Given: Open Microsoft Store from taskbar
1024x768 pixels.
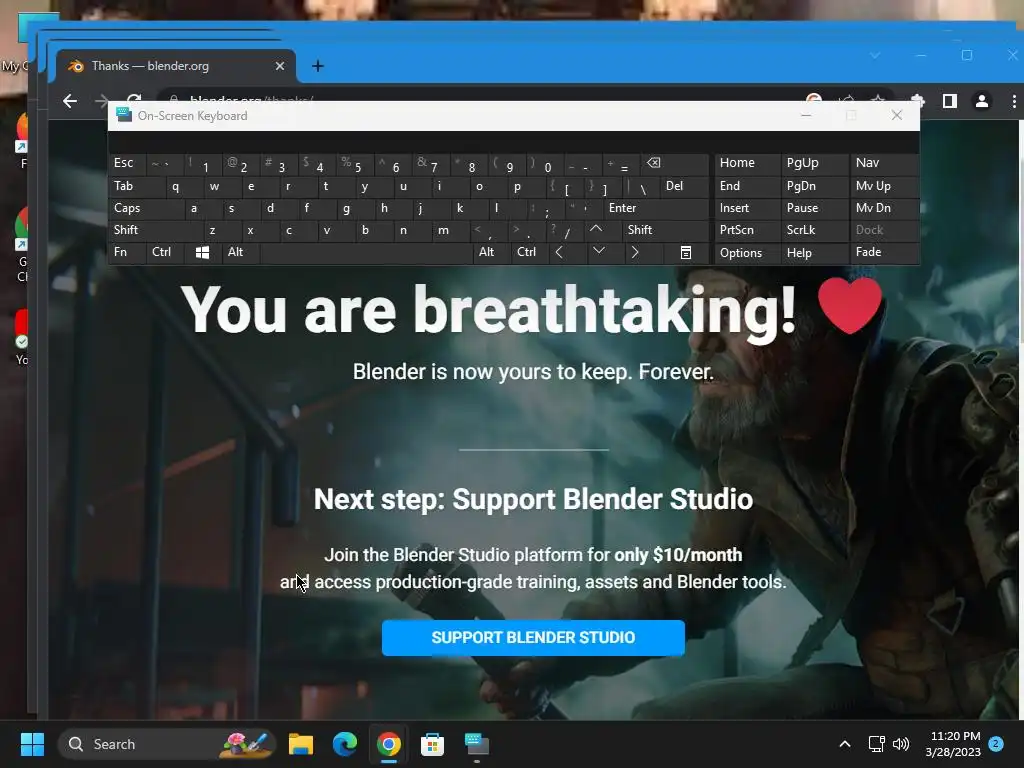Looking at the screenshot, I should click(432, 744).
